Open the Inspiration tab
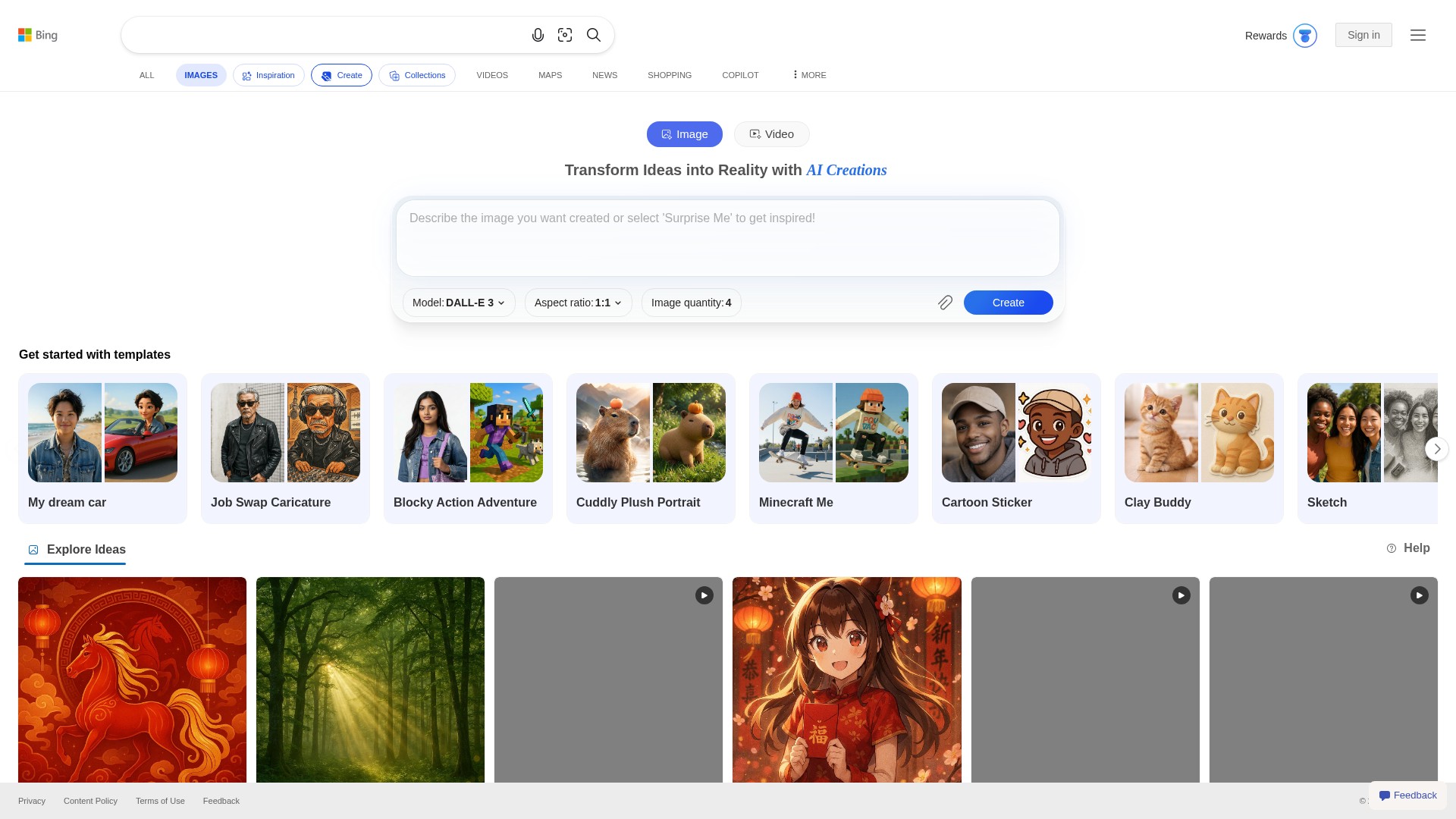This screenshot has width=1456, height=819. click(268, 75)
